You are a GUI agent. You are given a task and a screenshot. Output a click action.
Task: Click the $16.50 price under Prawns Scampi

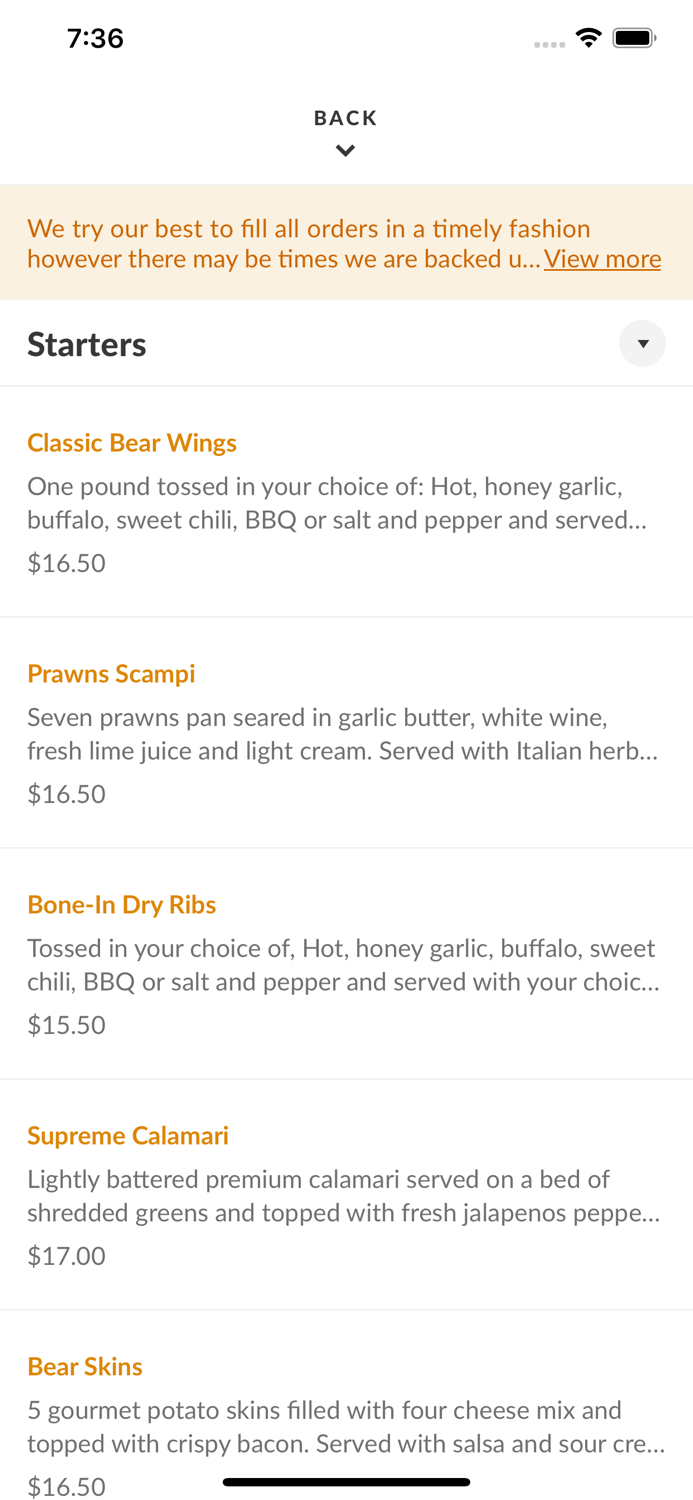(66, 793)
